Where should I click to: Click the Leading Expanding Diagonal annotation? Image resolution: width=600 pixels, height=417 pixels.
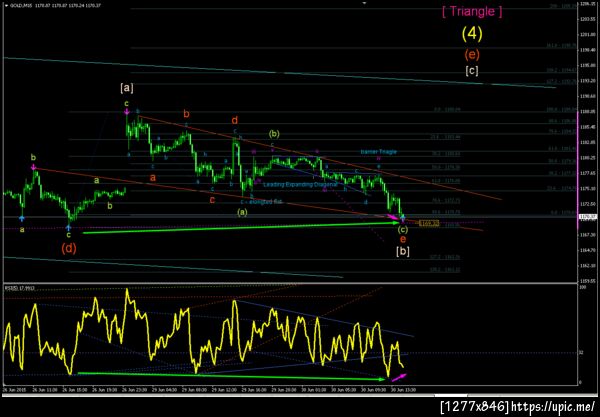point(300,184)
